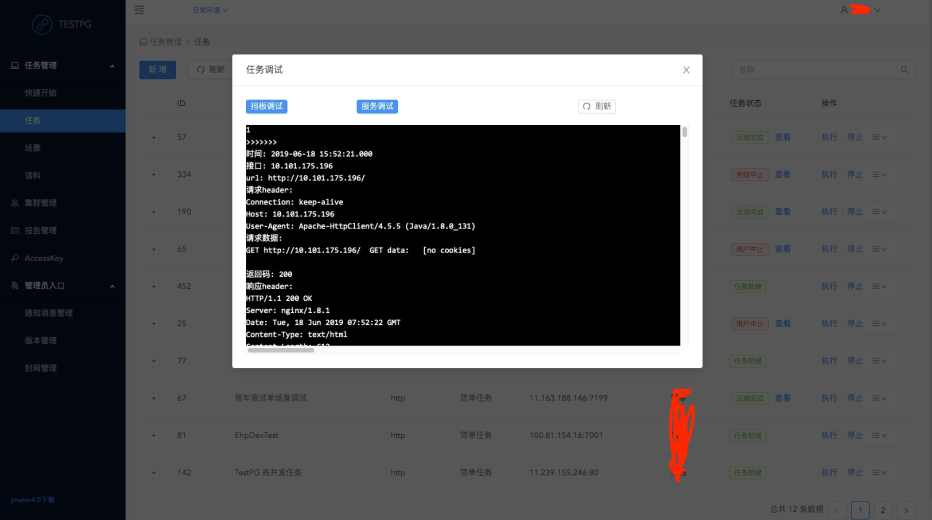Click 执行 in row 81

tap(829, 436)
